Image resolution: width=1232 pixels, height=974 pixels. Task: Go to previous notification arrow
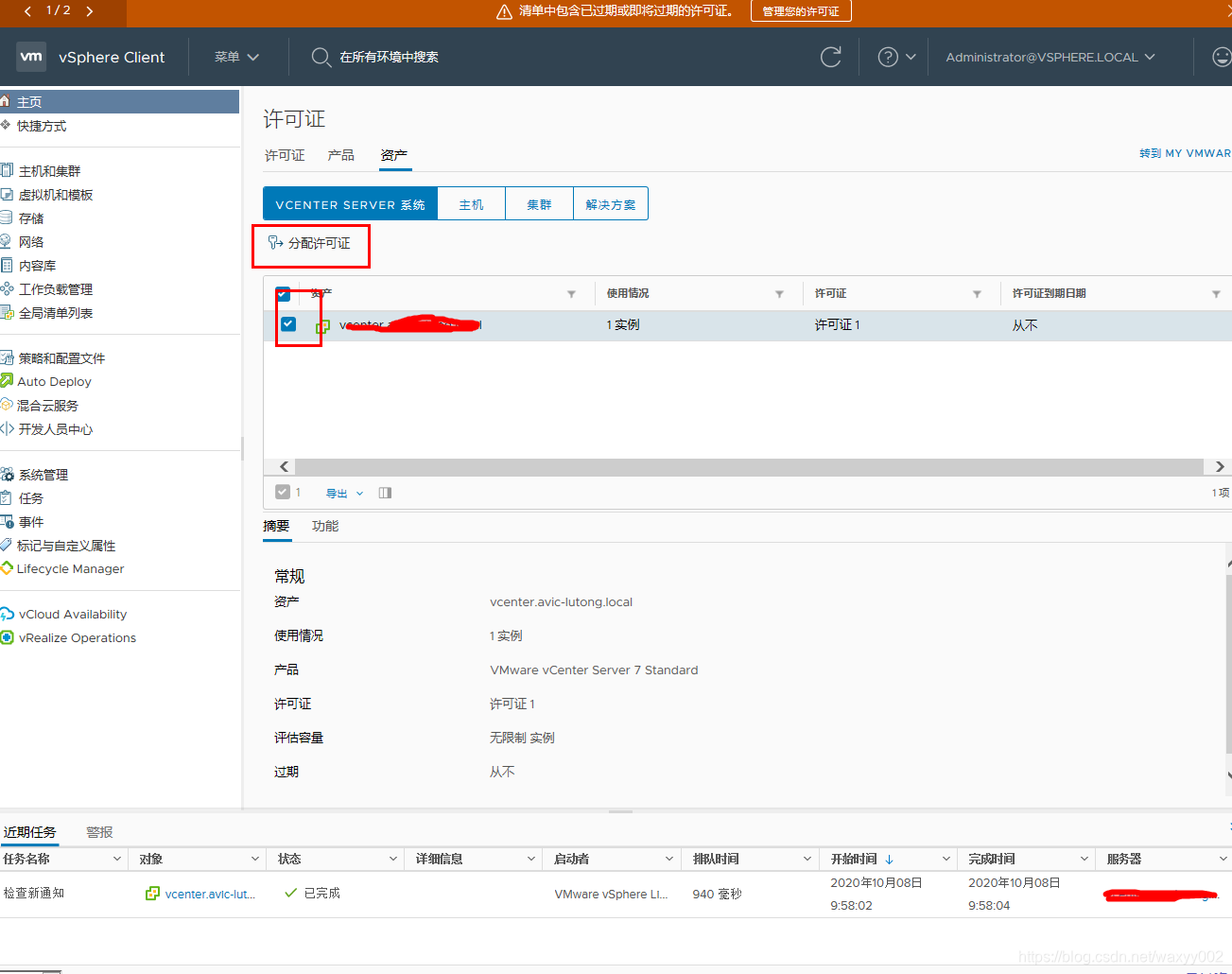(x=27, y=11)
